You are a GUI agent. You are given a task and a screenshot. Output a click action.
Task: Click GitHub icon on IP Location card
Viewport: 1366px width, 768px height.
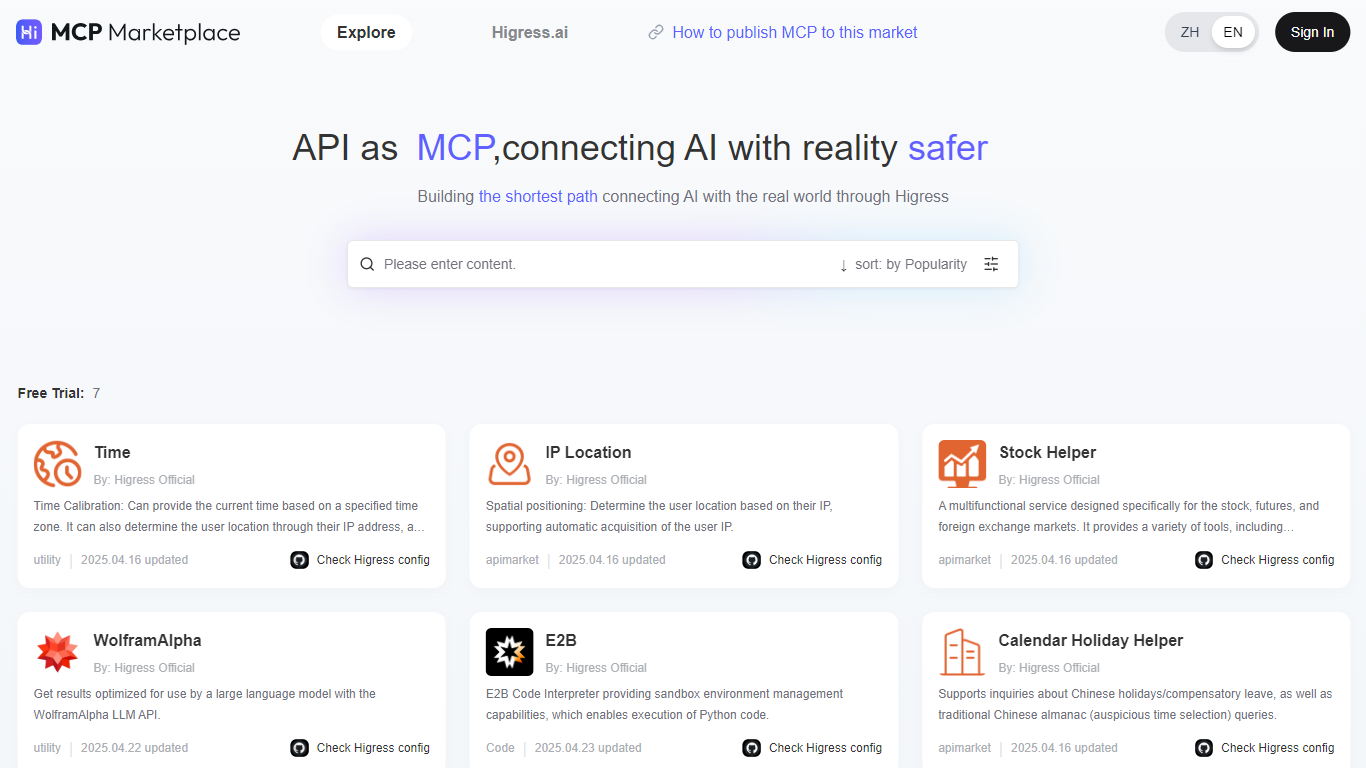click(751, 560)
